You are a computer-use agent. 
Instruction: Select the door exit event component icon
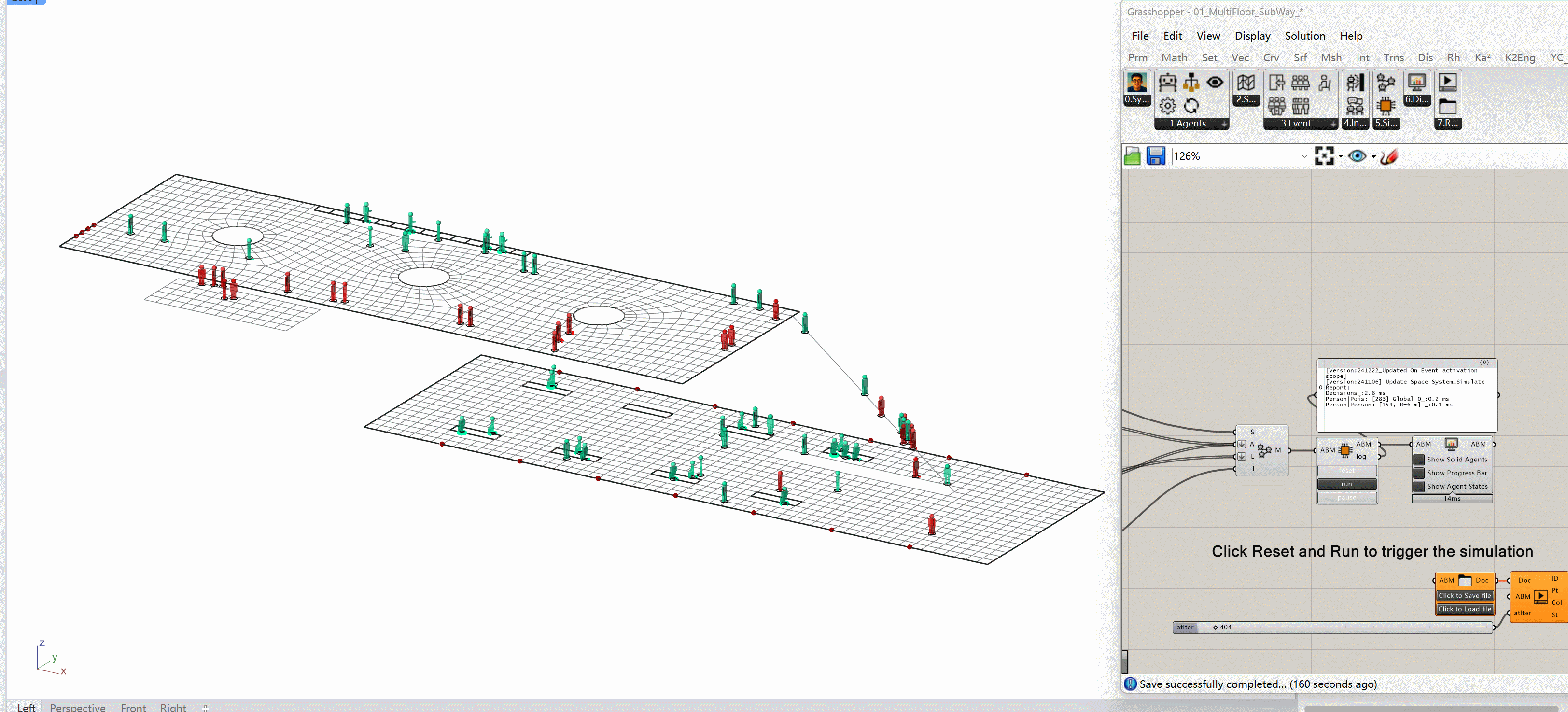(1276, 82)
